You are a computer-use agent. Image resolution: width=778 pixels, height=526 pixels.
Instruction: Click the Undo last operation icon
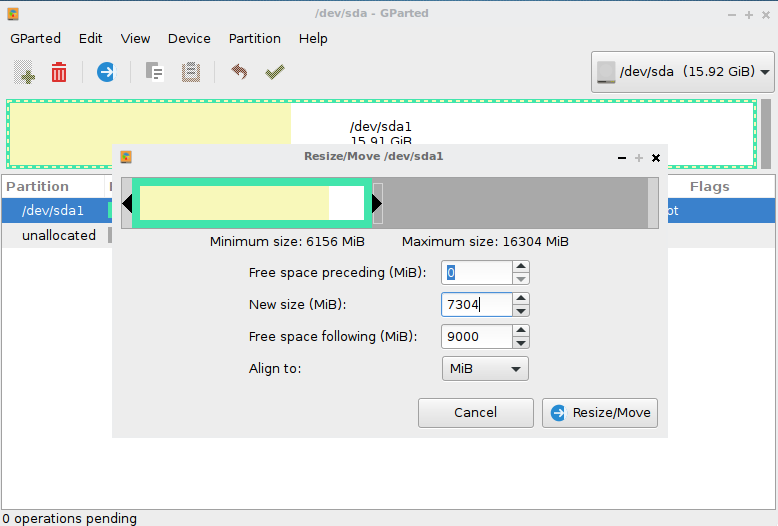click(x=239, y=72)
